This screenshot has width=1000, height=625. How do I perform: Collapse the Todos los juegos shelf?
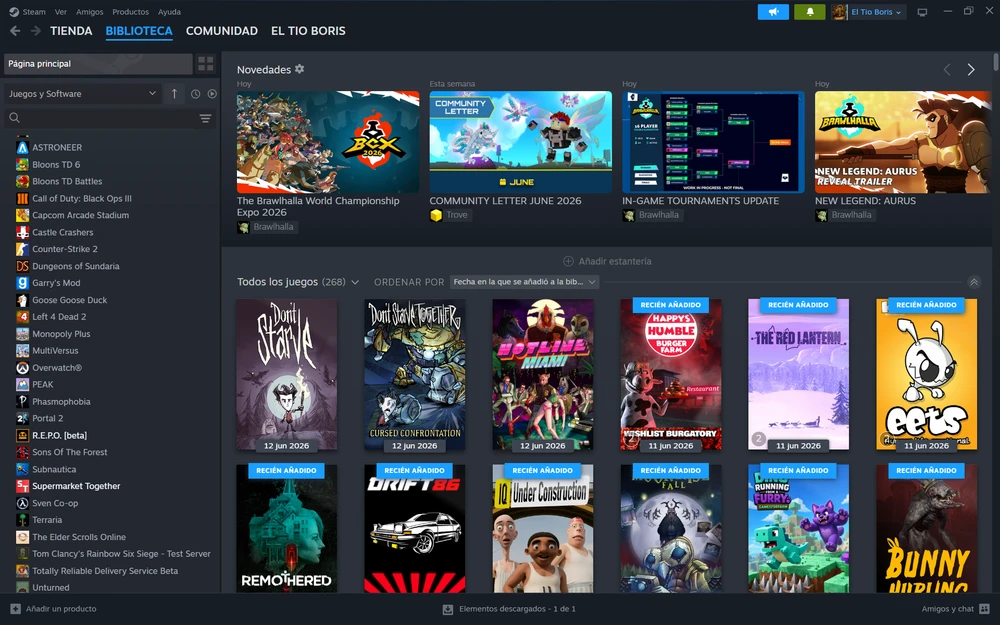tap(974, 282)
